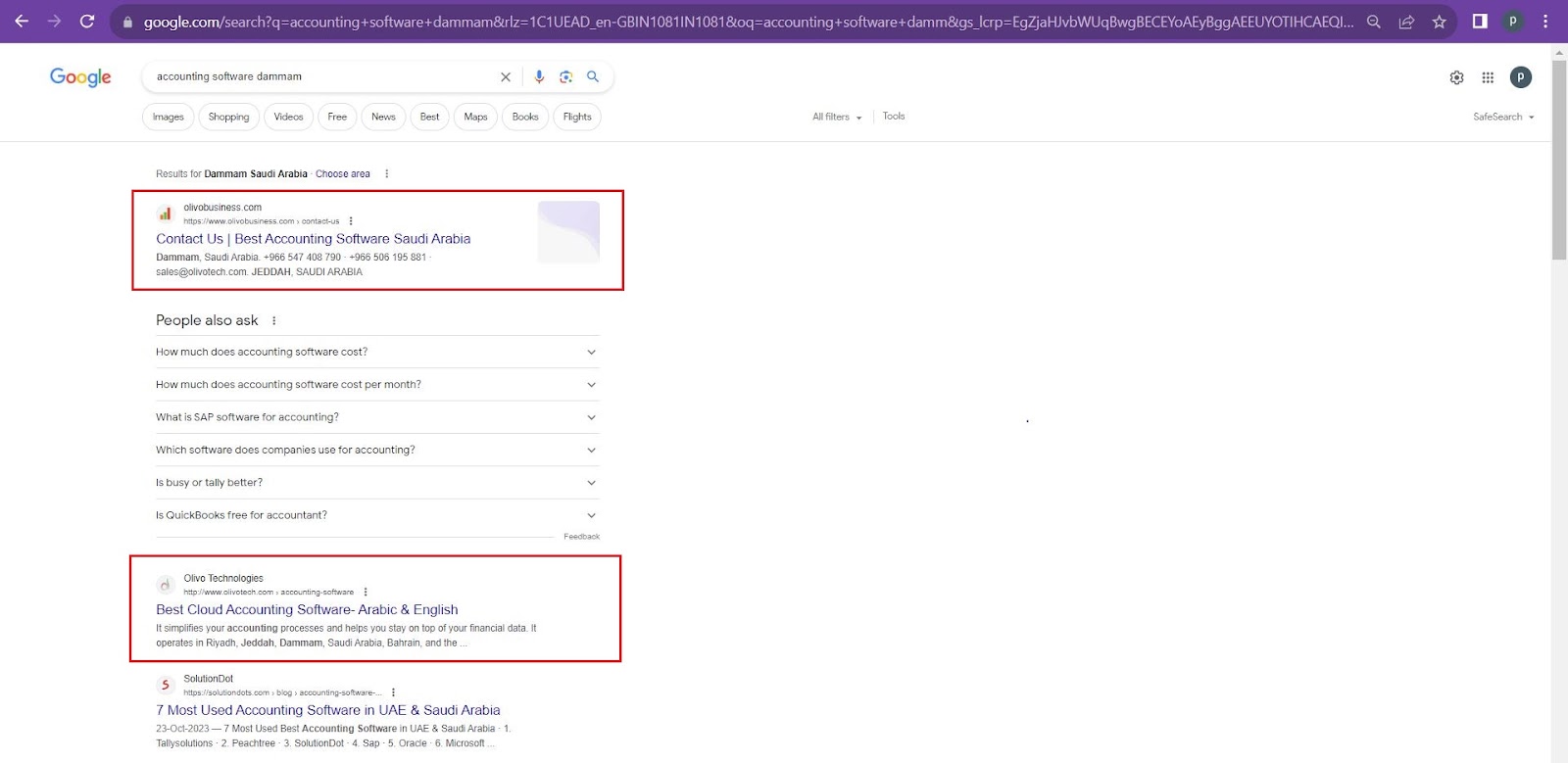
Task: Open People also ask options dots
Action: [273, 320]
